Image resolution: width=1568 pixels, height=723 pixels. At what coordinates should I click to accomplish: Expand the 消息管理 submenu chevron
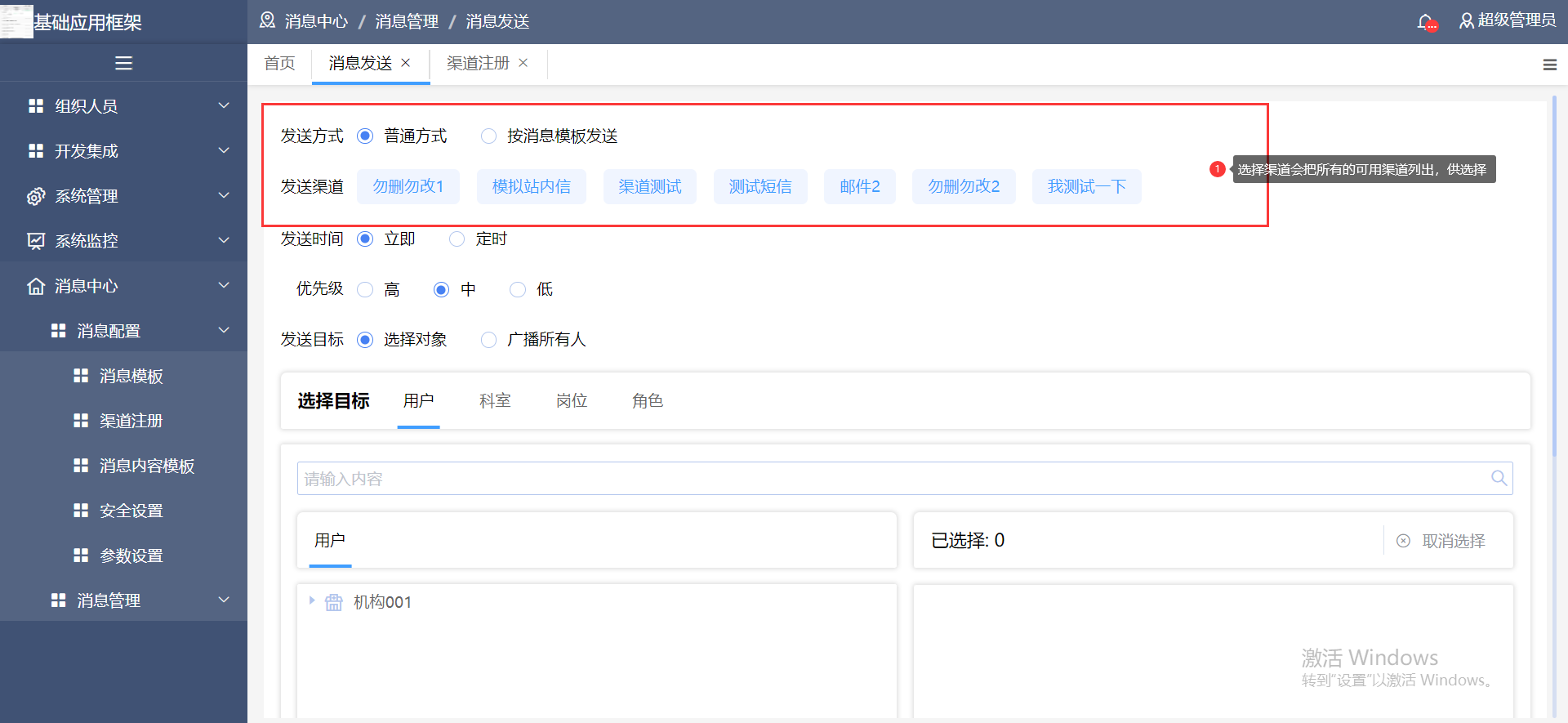224,600
